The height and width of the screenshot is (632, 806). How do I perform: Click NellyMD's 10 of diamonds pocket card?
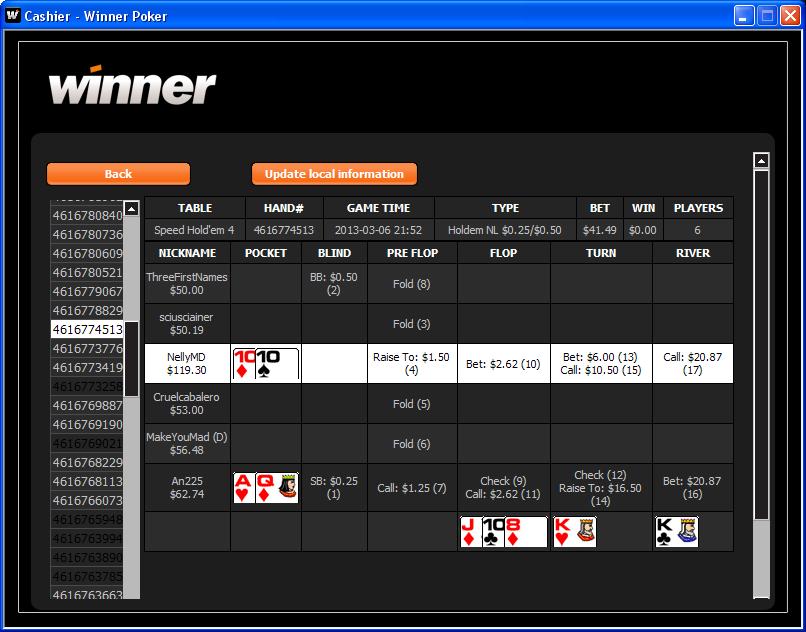click(x=244, y=365)
